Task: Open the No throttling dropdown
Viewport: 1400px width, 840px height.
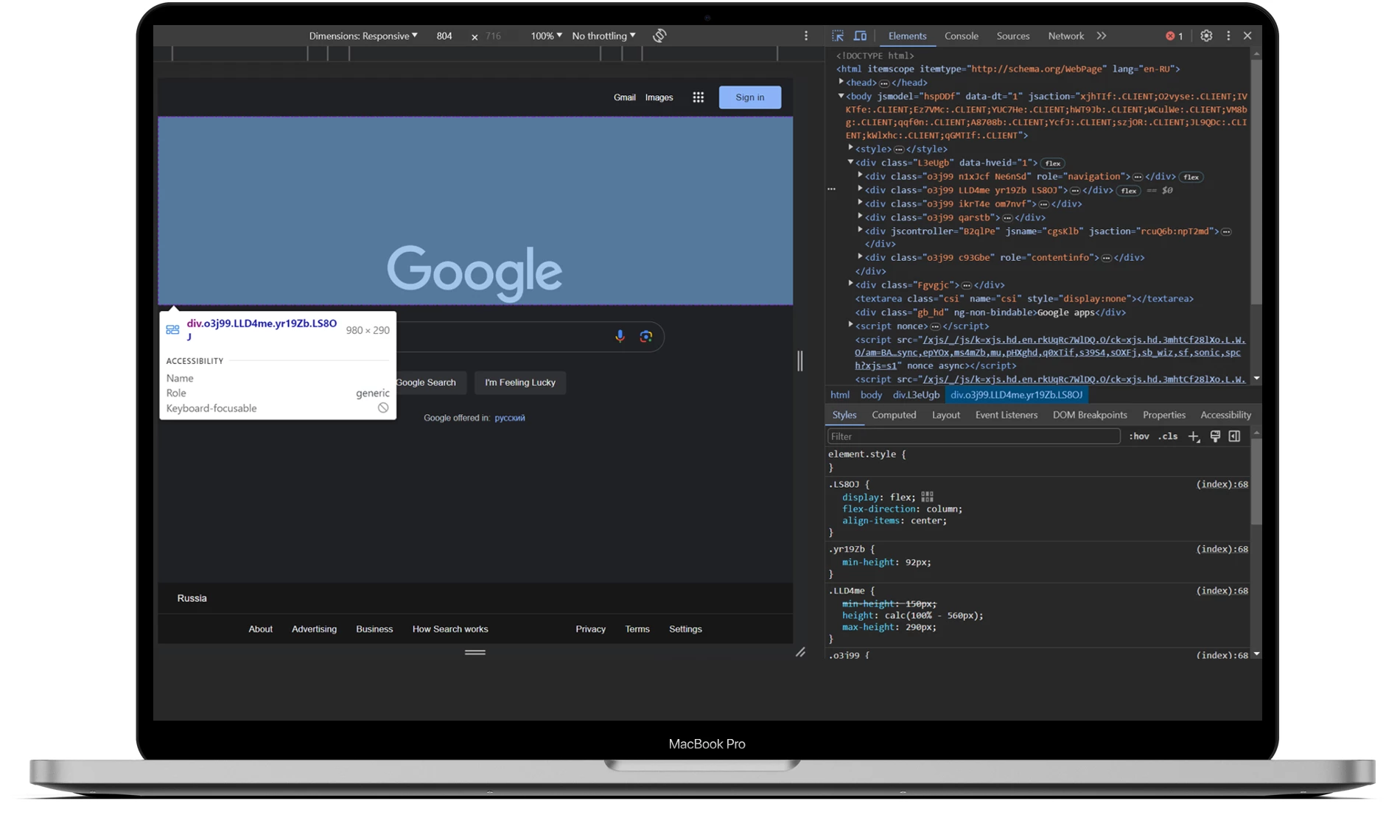Action: point(603,35)
